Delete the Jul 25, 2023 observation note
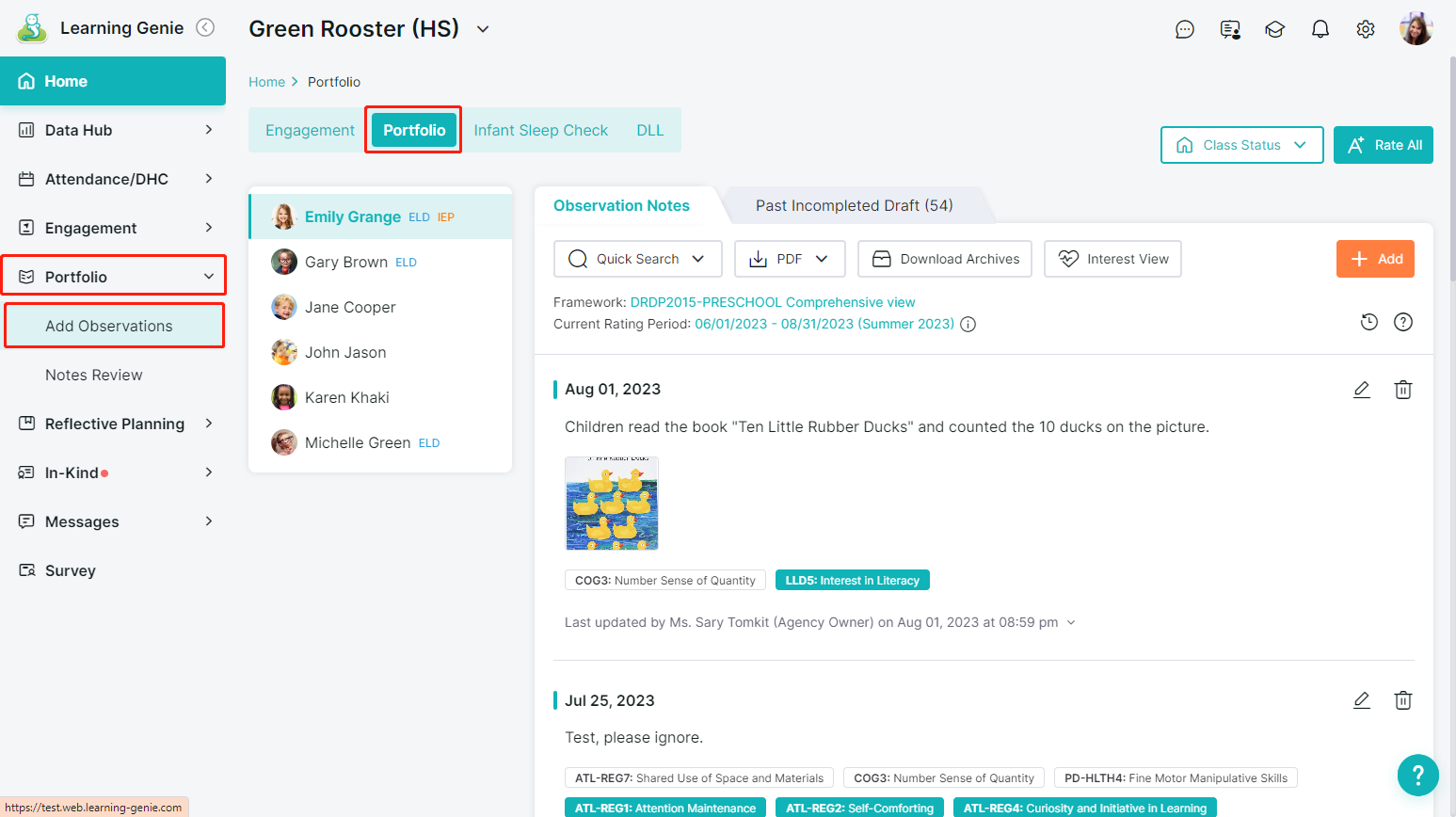Image resolution: width=1456 pixels, height=817 pixels. tap(1402, 700)
